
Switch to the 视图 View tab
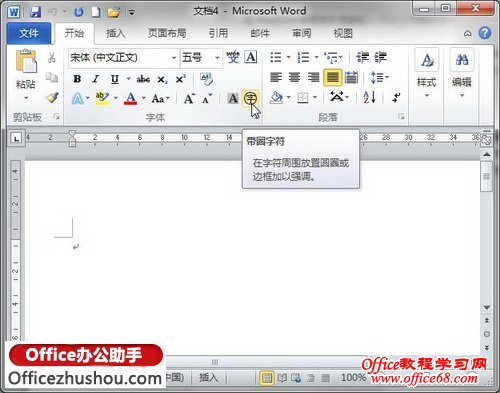[x=343, y=33]
